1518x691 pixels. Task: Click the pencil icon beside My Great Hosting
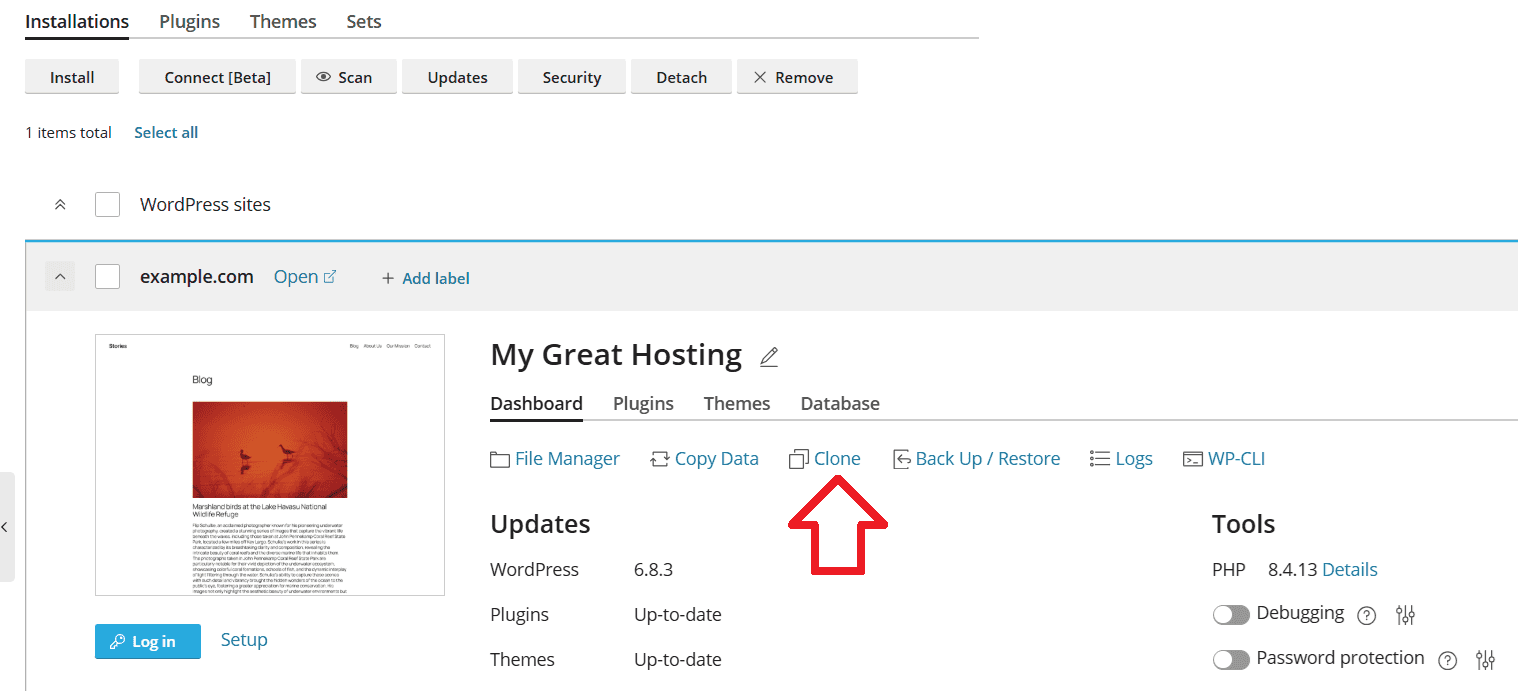point(768,357)
